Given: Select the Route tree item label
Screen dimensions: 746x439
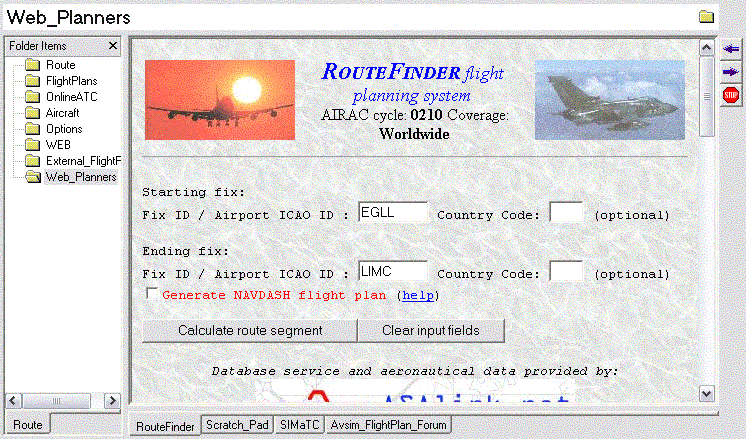Looking at the screenshot, I should pyautogui.click(x=60, y=65).
